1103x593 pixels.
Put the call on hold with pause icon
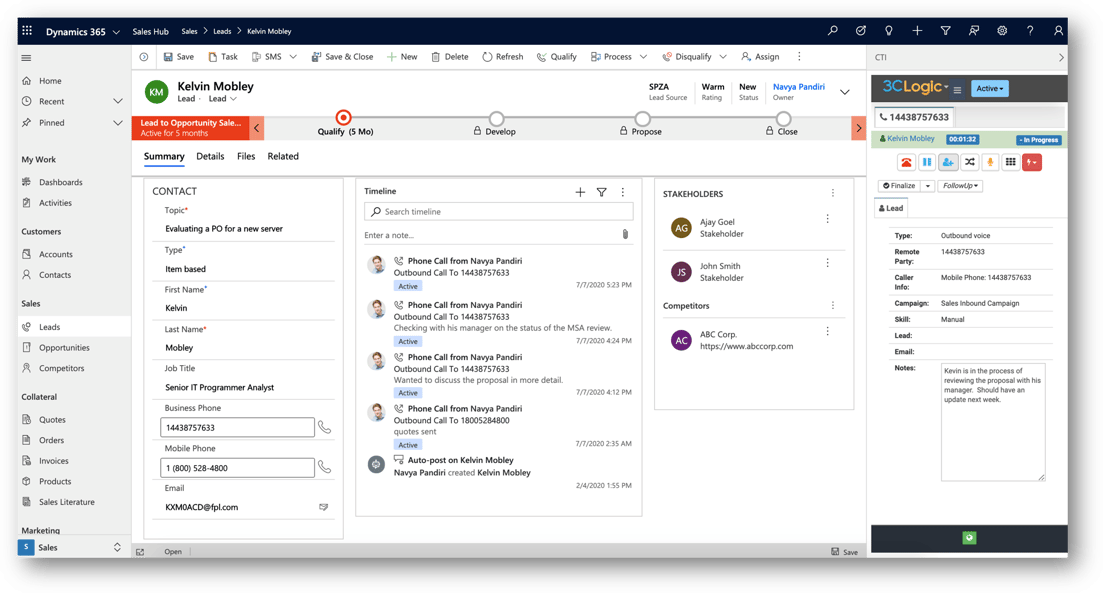(927, 162)
